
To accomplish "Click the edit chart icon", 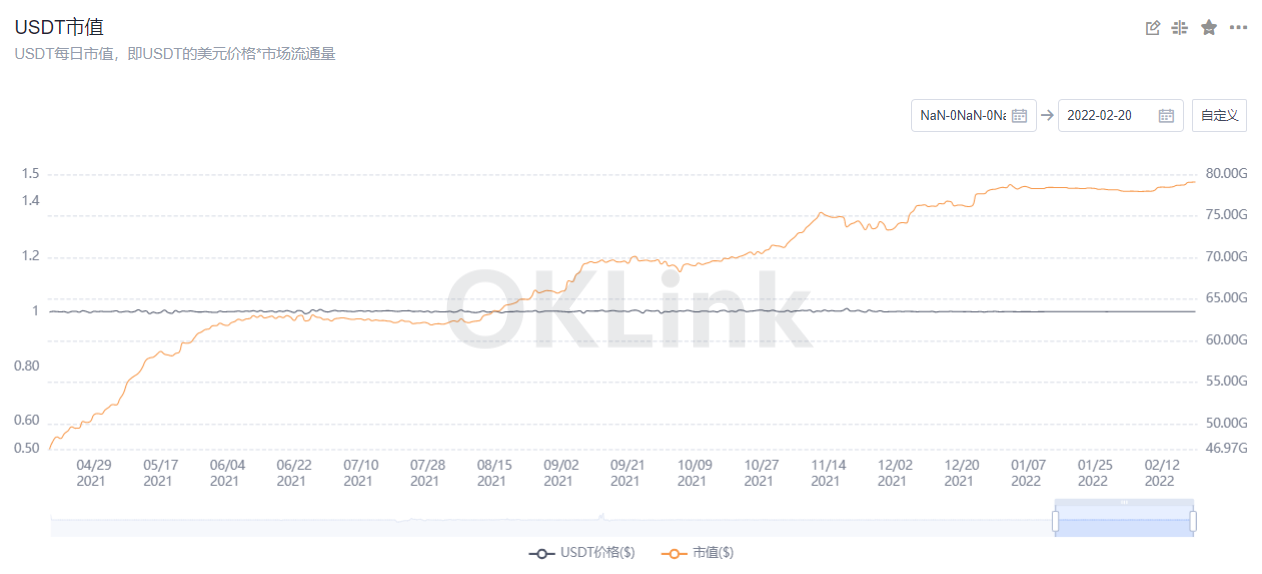I will 1153,28.
